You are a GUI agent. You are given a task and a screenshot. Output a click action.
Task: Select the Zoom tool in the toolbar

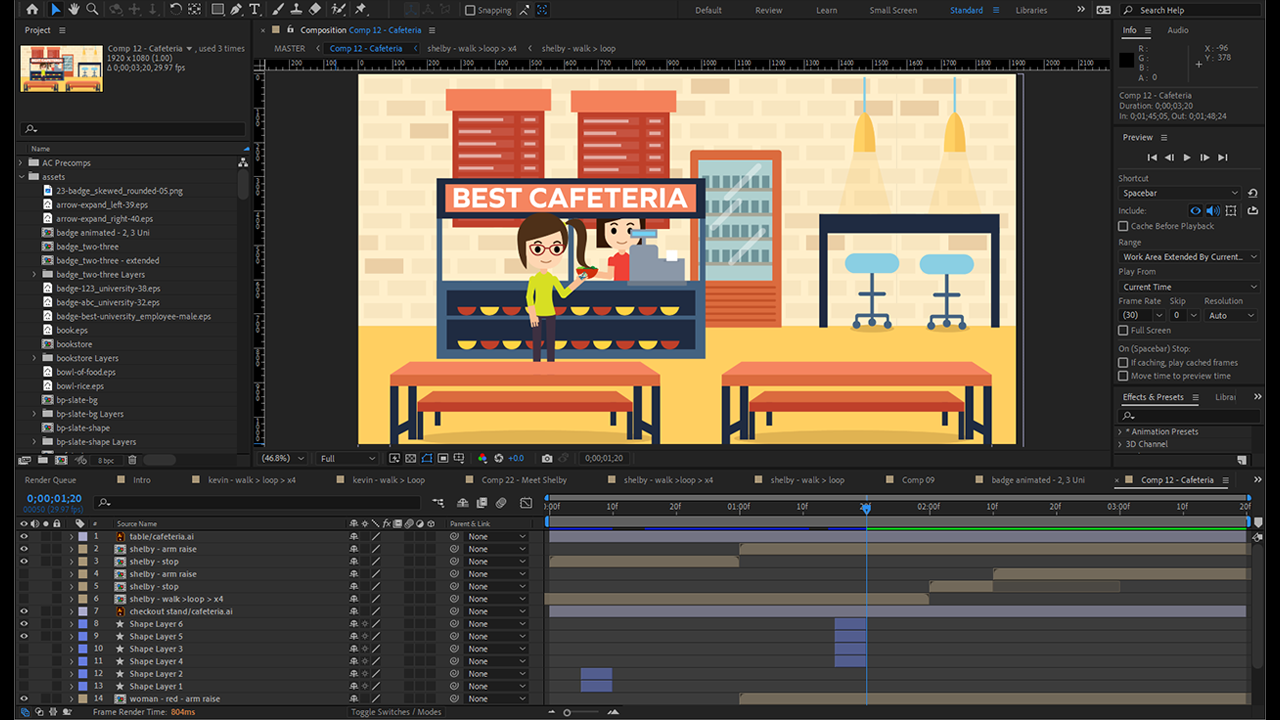pyautogui.click(x=92, y=9)
